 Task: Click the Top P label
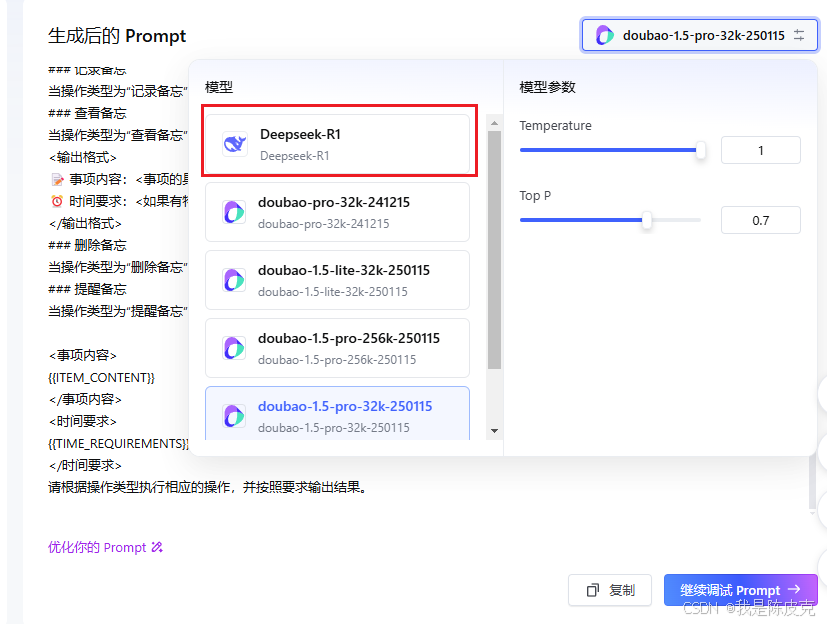click(x=535, y=196)
